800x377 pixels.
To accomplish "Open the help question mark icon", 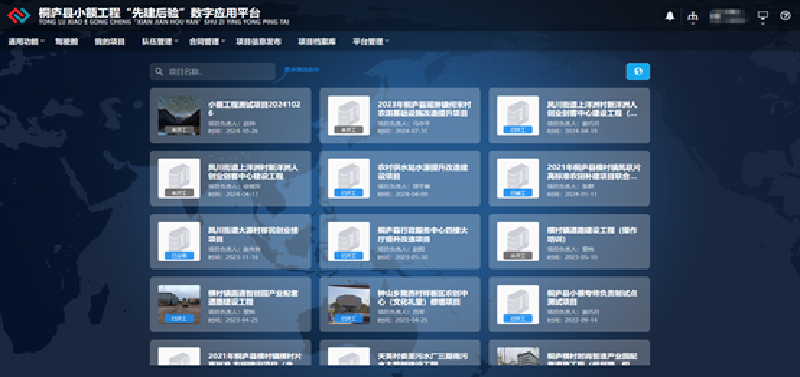I will pyautogui.click(x=785, y=16).
